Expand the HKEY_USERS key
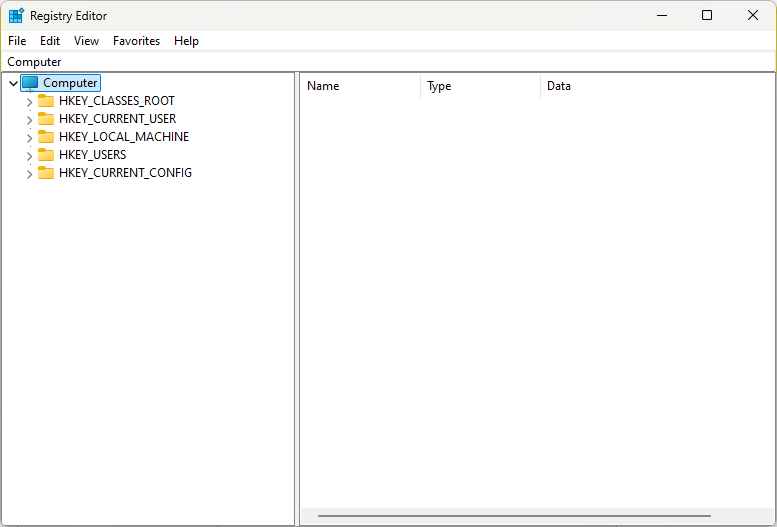Image resolution: width=777 pixels, height=527 pixels. point(29,156)
